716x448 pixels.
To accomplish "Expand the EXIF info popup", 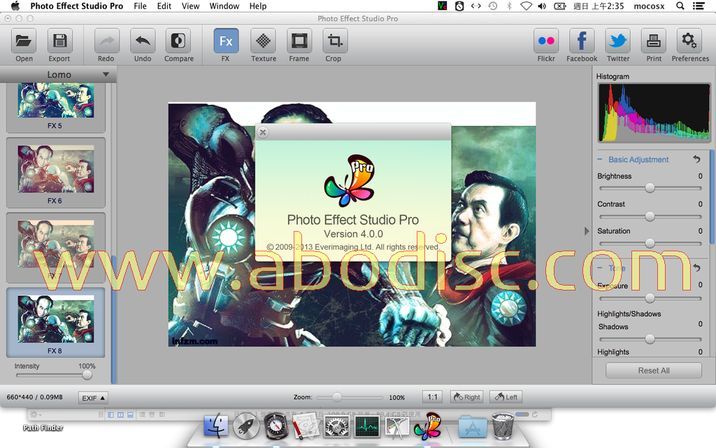I will coord(92,397).
